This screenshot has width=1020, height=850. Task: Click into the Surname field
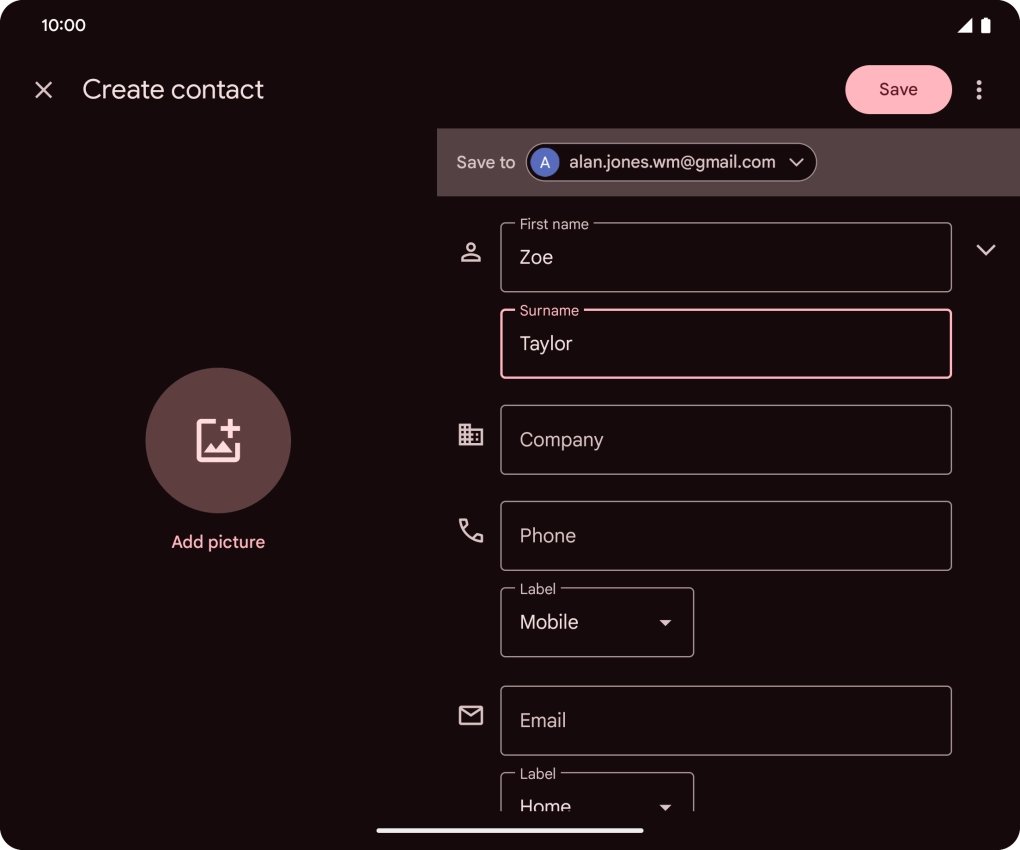click(725, 344)
